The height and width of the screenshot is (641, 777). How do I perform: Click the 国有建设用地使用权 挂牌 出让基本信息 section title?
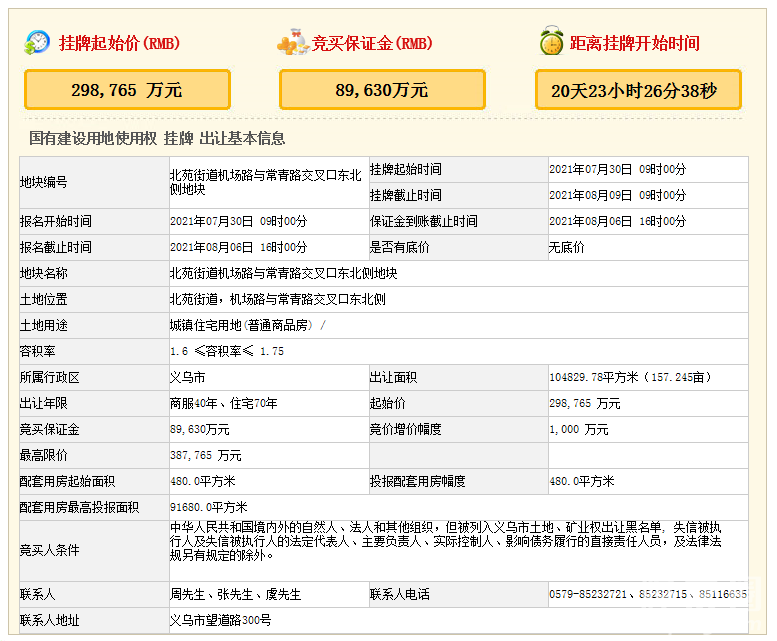tap(157, 138)
